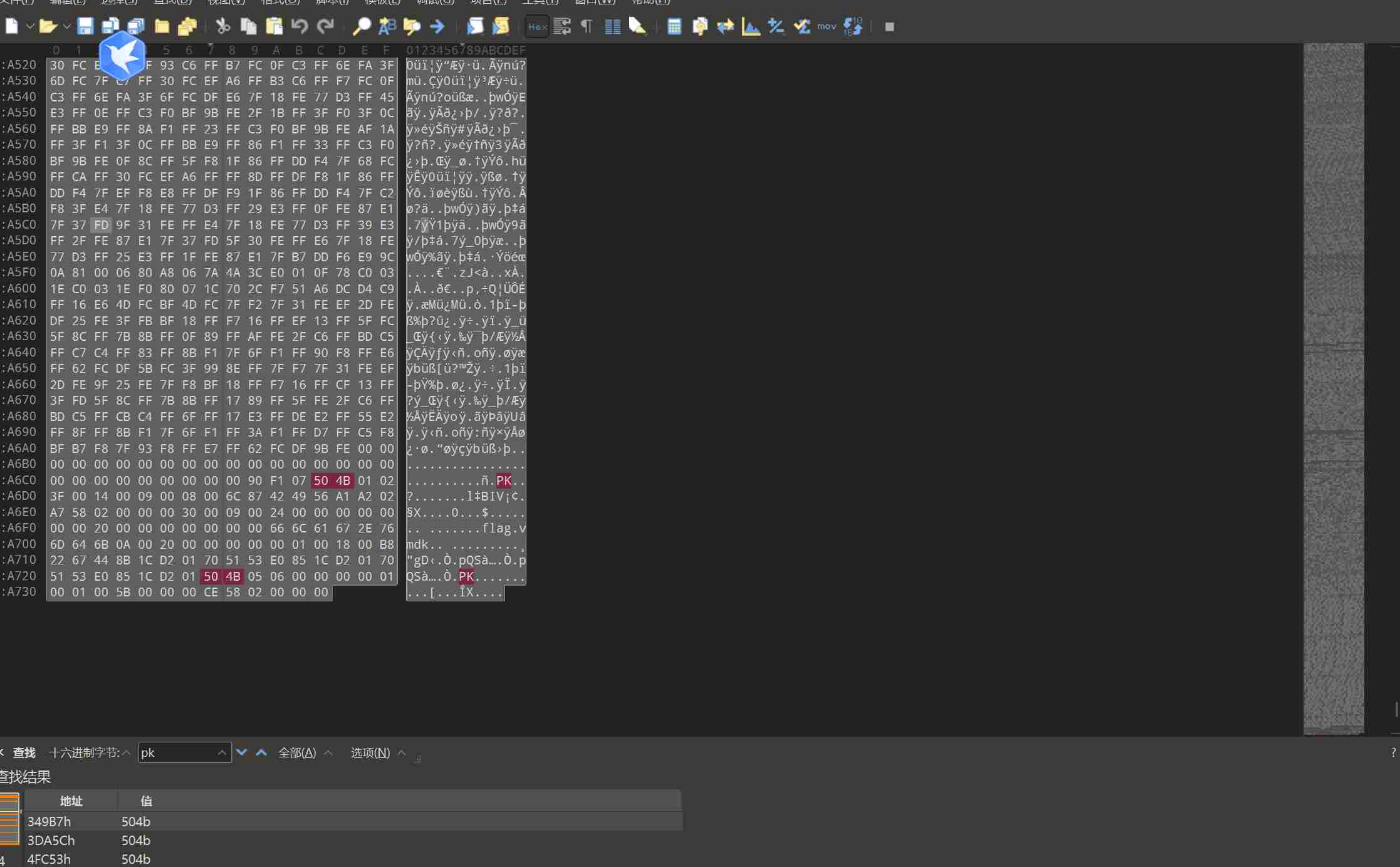Toggle the highlighter marker toolbar icon
Screen dimensions: 1400x867
coord(637,26)
